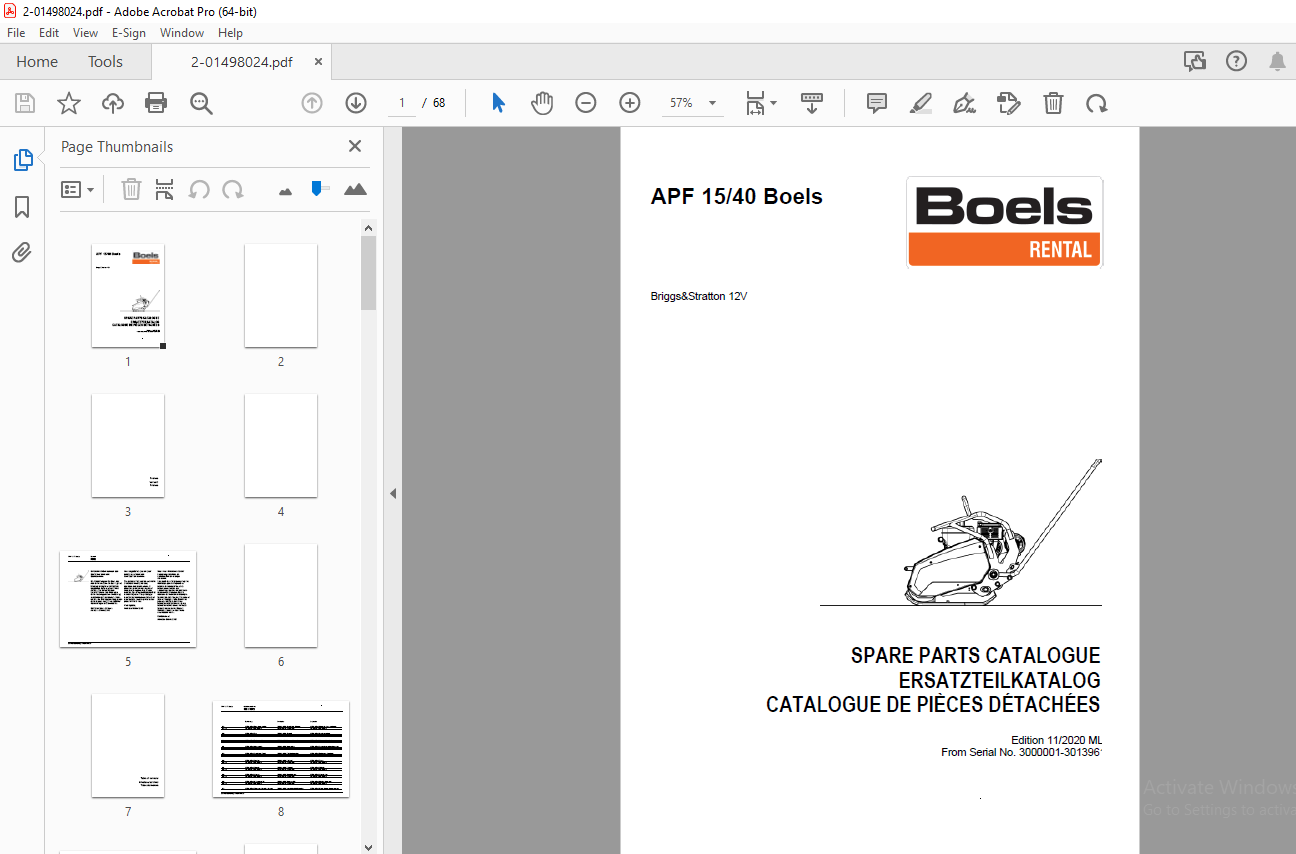Open the Attachments paperclip panel
This screenshot has height=854, width=1296.
(x=22, y=252)
